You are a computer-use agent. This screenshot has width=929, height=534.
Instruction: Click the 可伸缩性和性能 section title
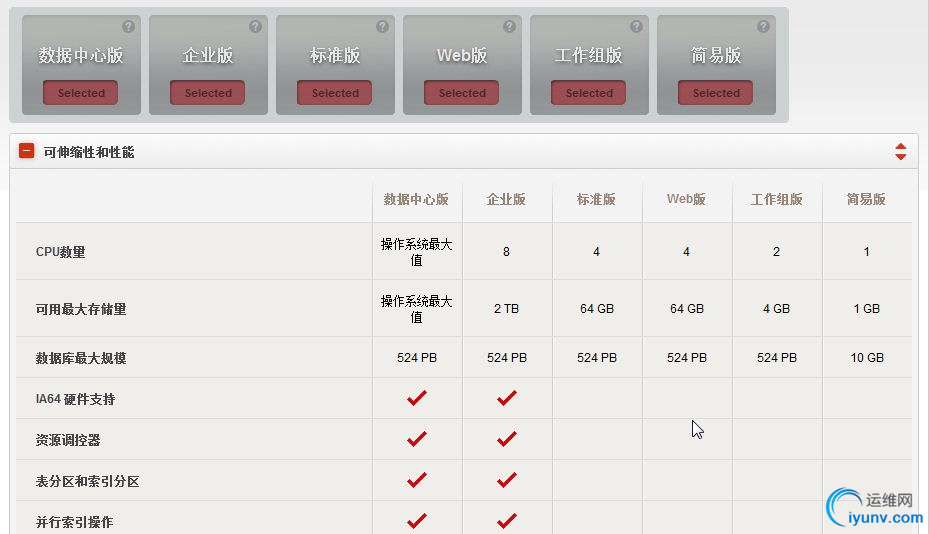(x=89, y=152)
